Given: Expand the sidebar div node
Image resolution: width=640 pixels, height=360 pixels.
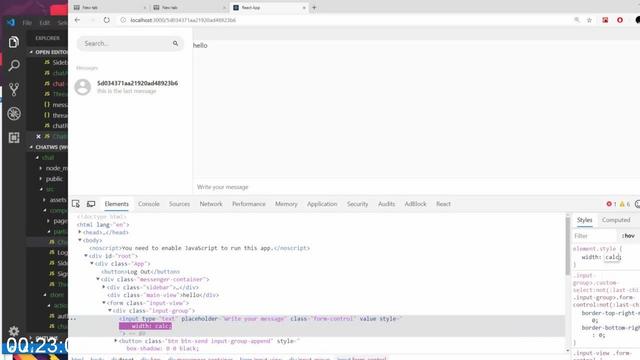Looking at the screenshot, I should tap(104, 287).
